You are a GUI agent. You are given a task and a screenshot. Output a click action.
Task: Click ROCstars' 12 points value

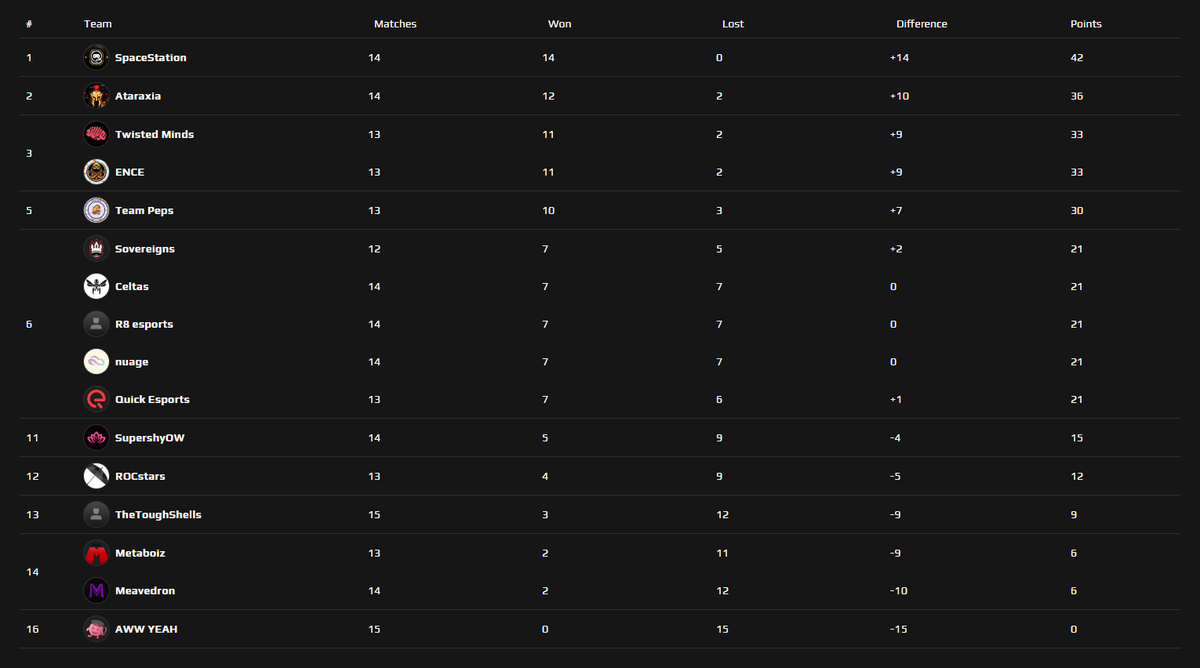click(1076, 476)
